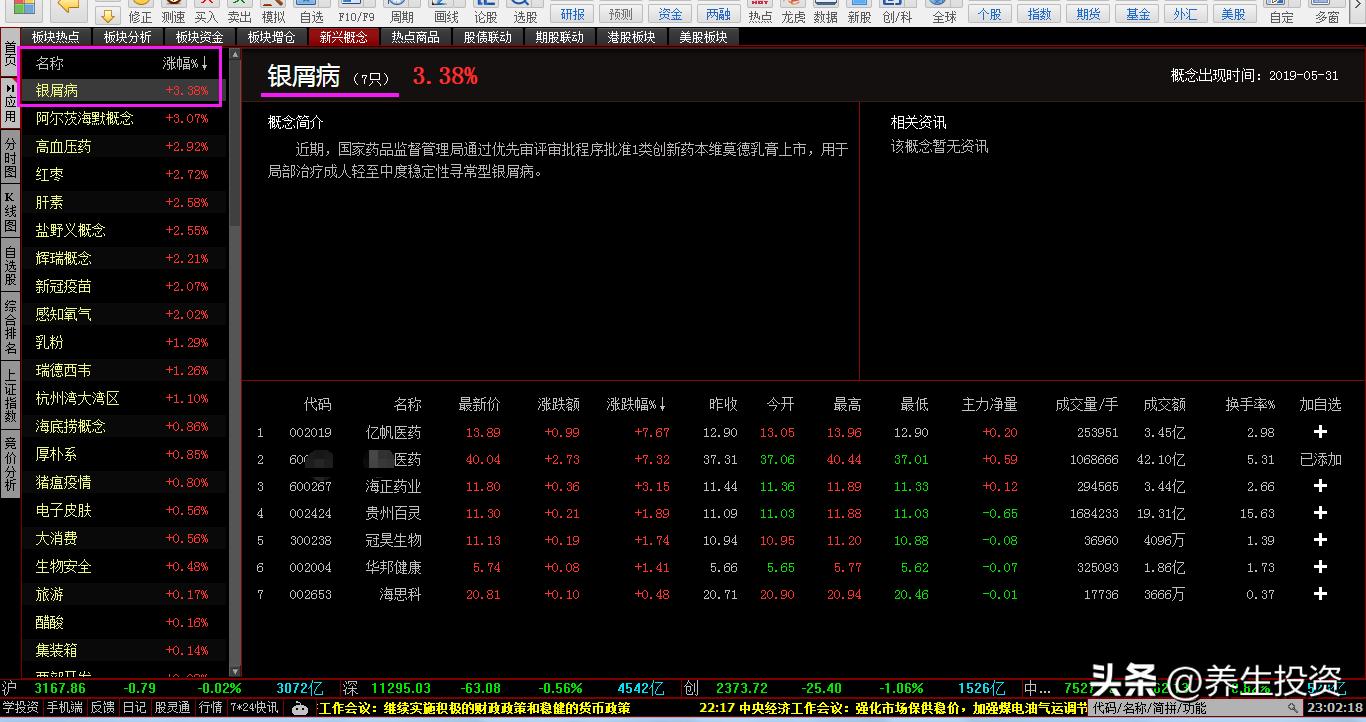Select 新冠疫苗 concept row

124,286
